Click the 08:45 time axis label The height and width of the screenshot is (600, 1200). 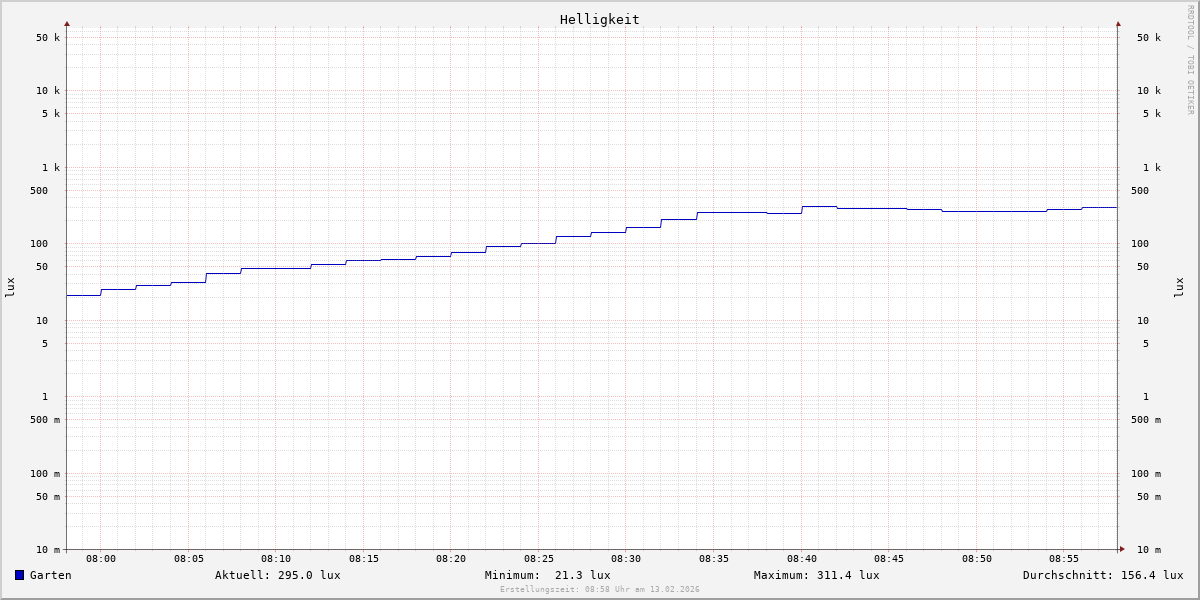pos(889,559)
